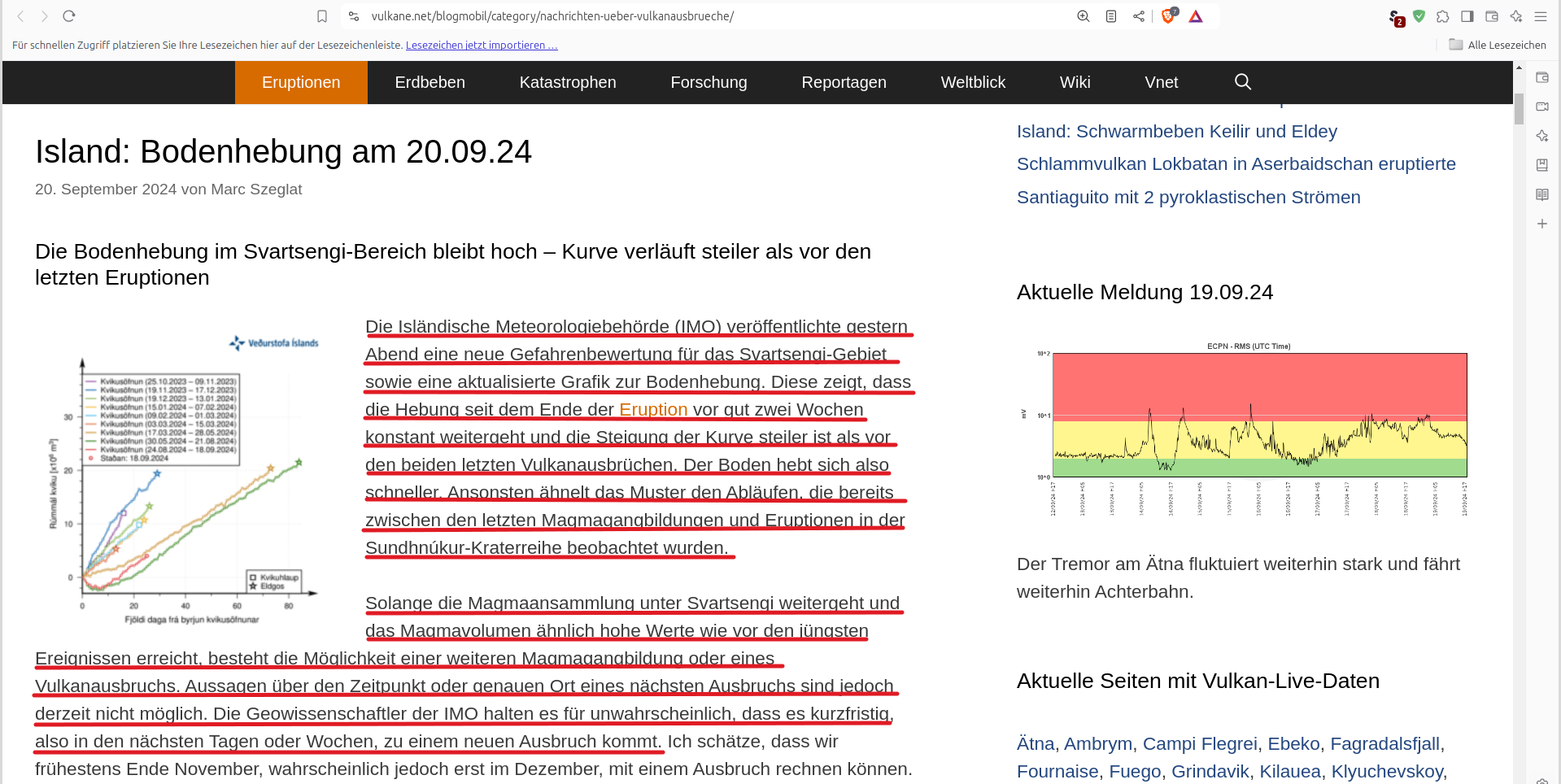The width and height of the screenshot is (1561, 784).
Task: Share this page icon
Action: click(1139, 16)
